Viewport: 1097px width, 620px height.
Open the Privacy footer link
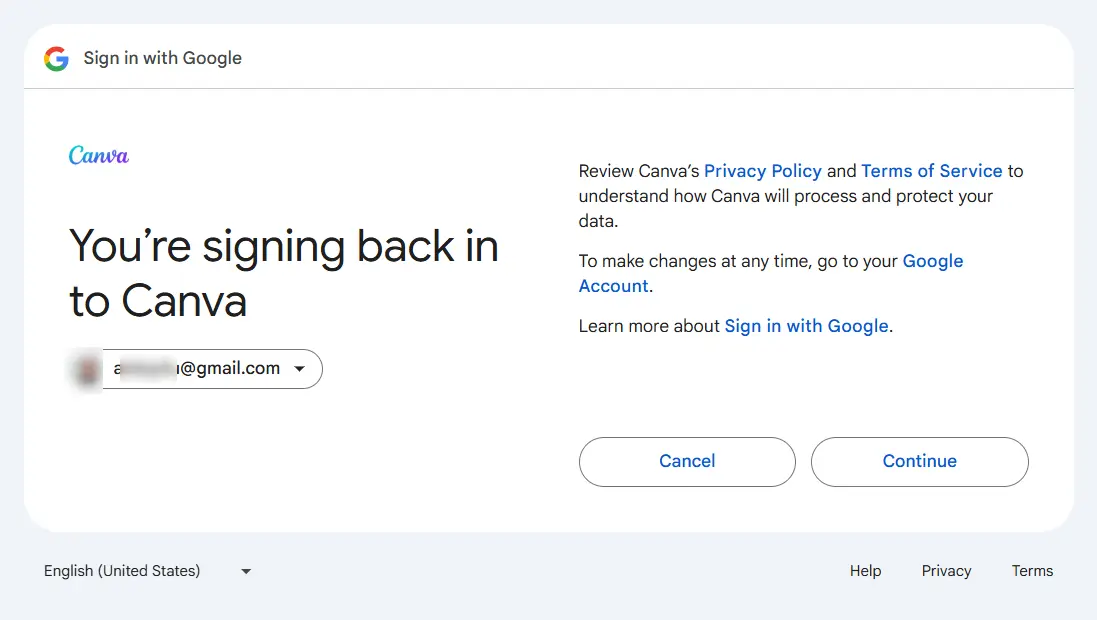pyautogui.click(x=946, y=571)
